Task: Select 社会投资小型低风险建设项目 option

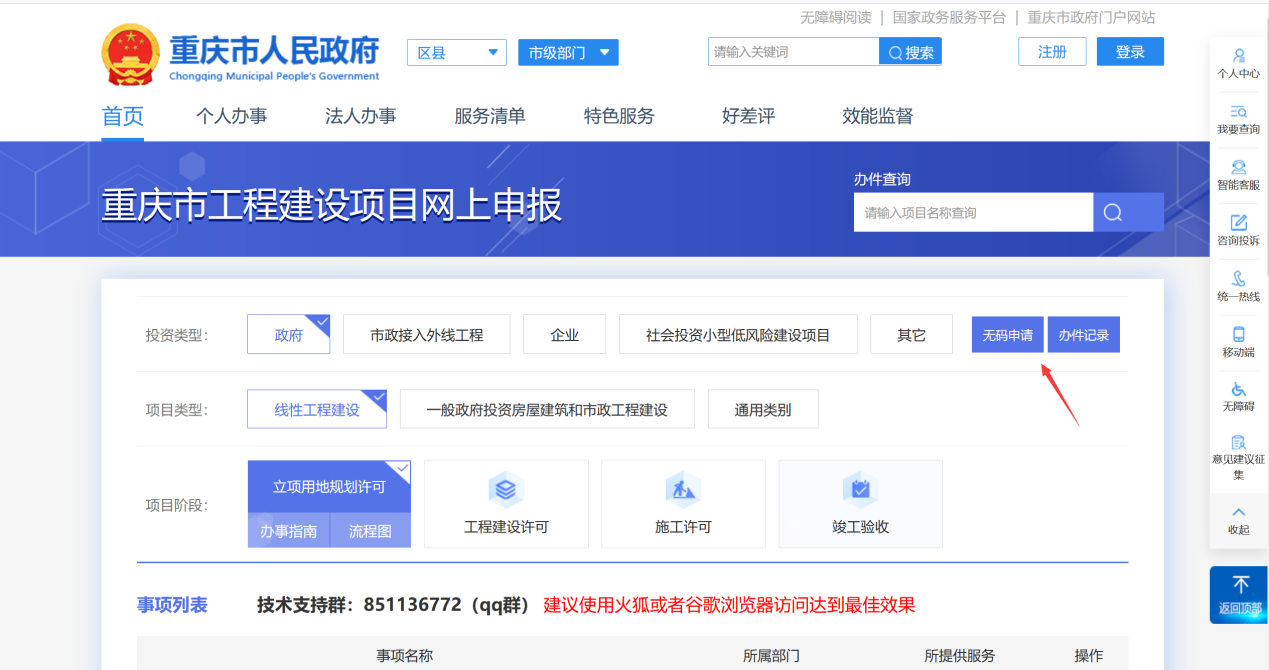Action: pyautogui.click(x=738, y=335)
